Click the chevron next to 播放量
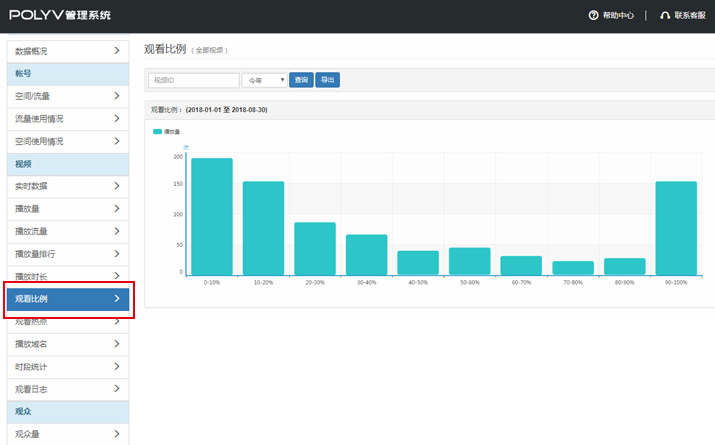The height and width of the screenshot is (445, 715). (117, 209)
